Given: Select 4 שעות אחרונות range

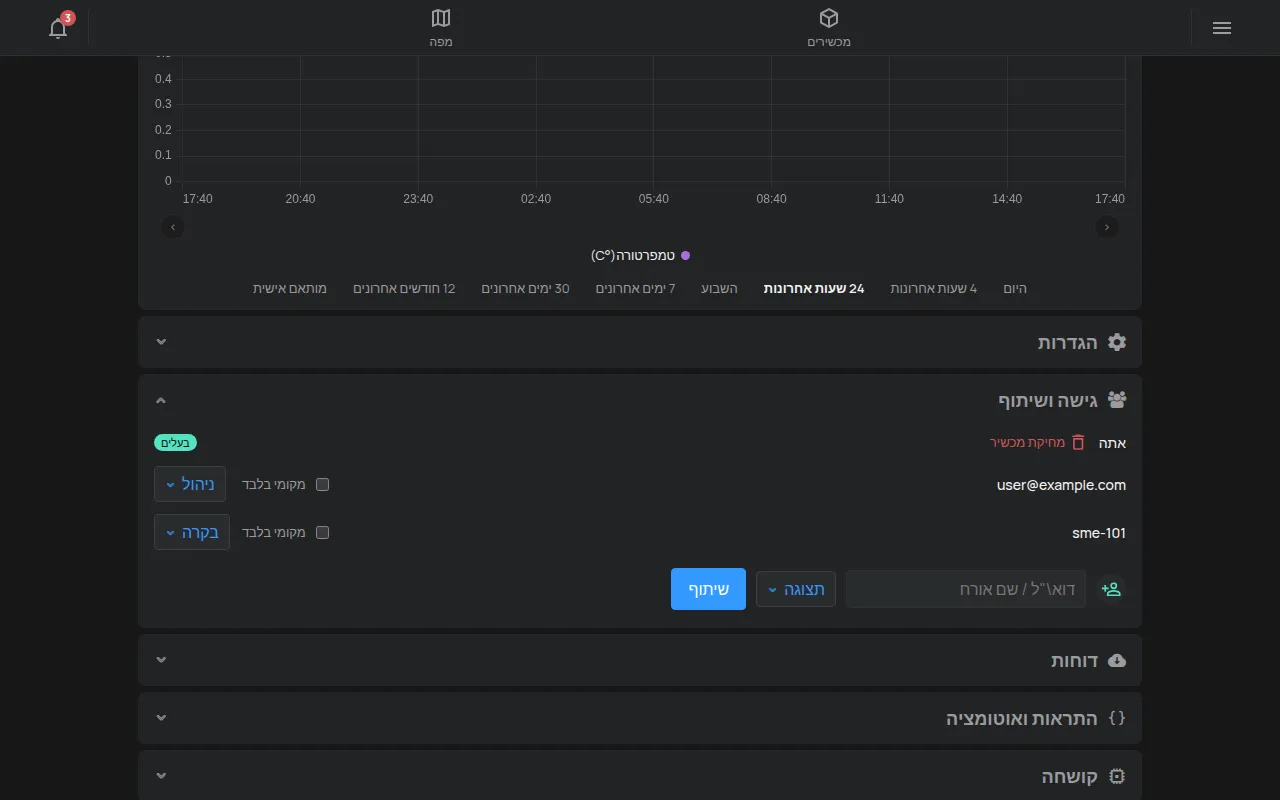Looking at the screenshot, I should pos(934,289).
